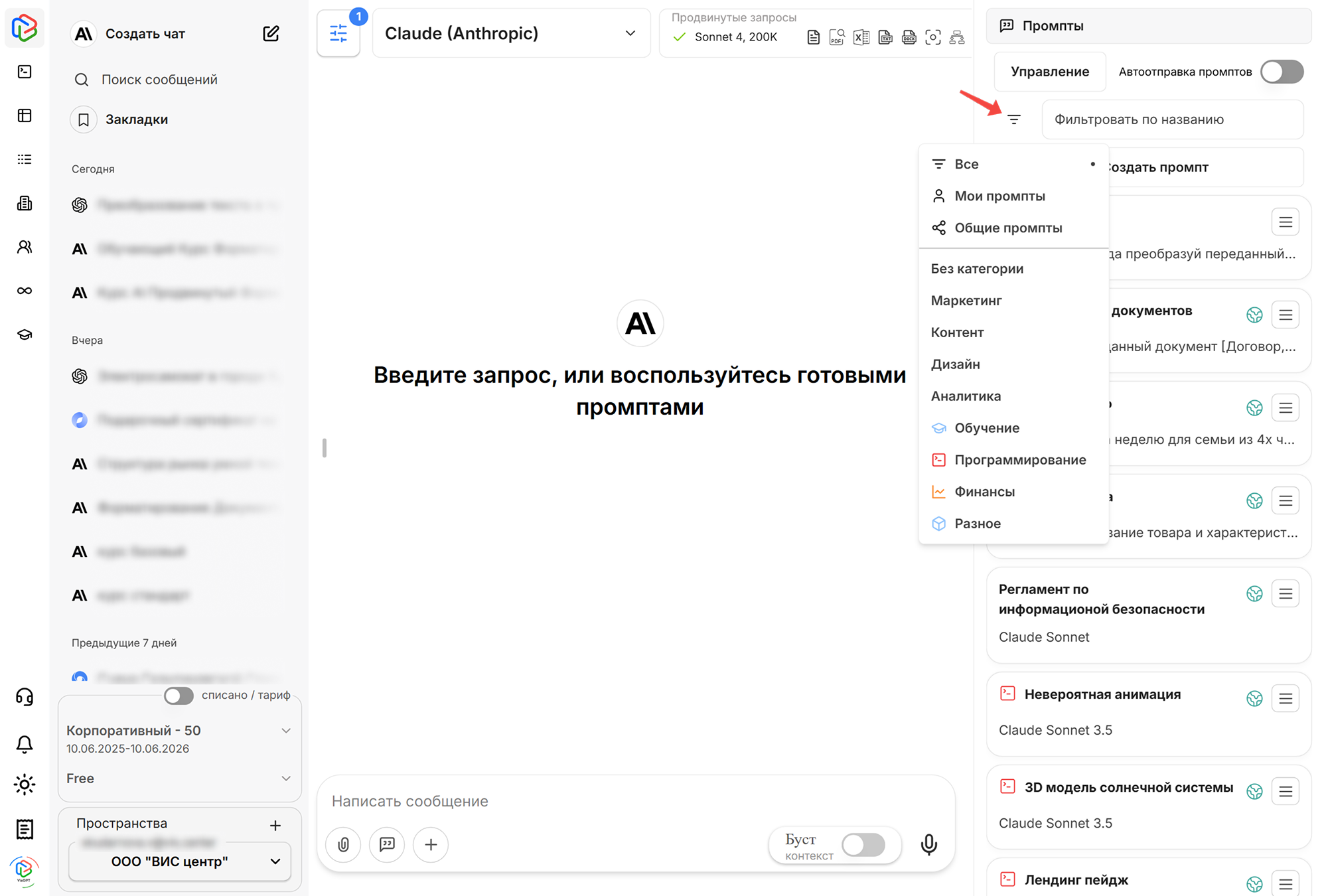The width and height of the screenshot is (1324, 896).
Task: Click Управление button
Action: 1050,72
